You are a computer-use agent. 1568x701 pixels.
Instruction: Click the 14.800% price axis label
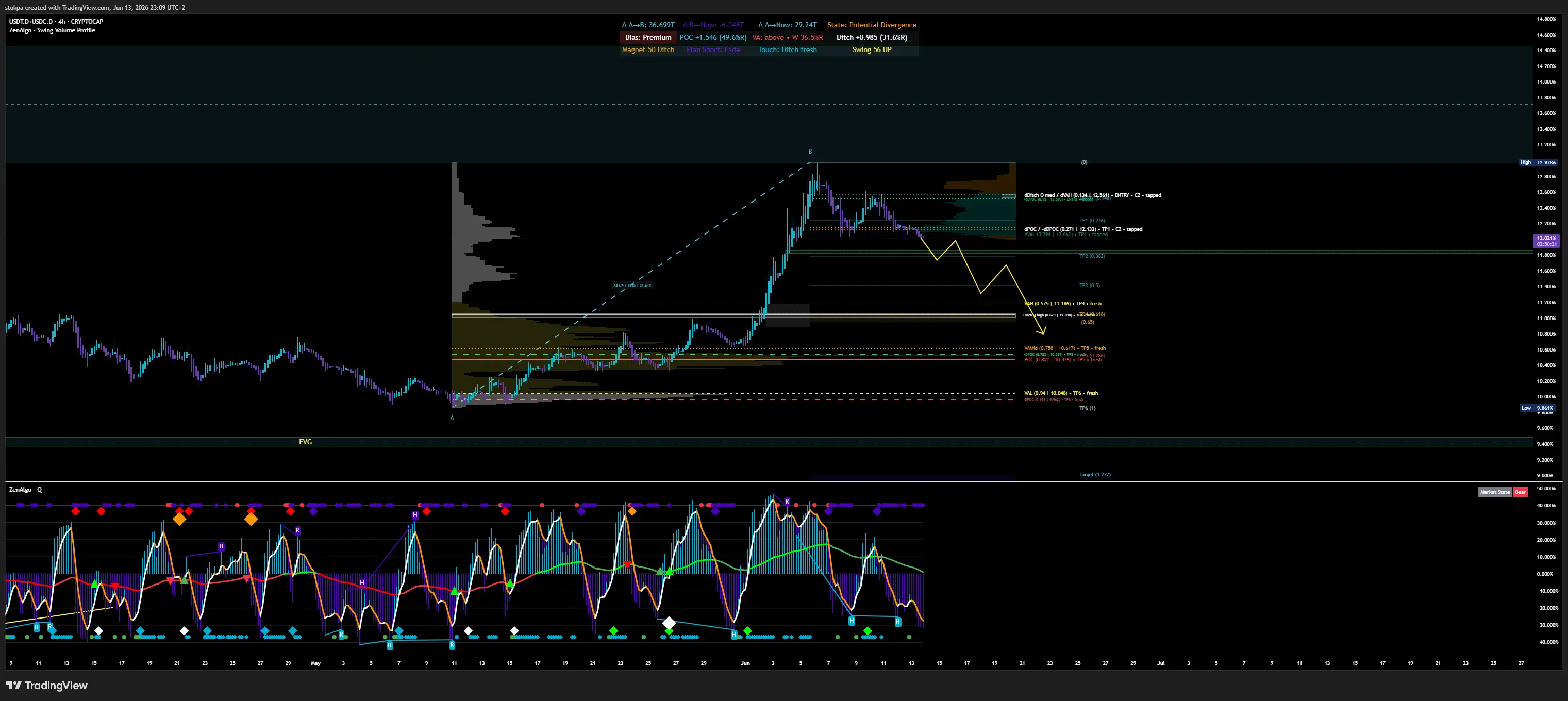click(1546, 19)
